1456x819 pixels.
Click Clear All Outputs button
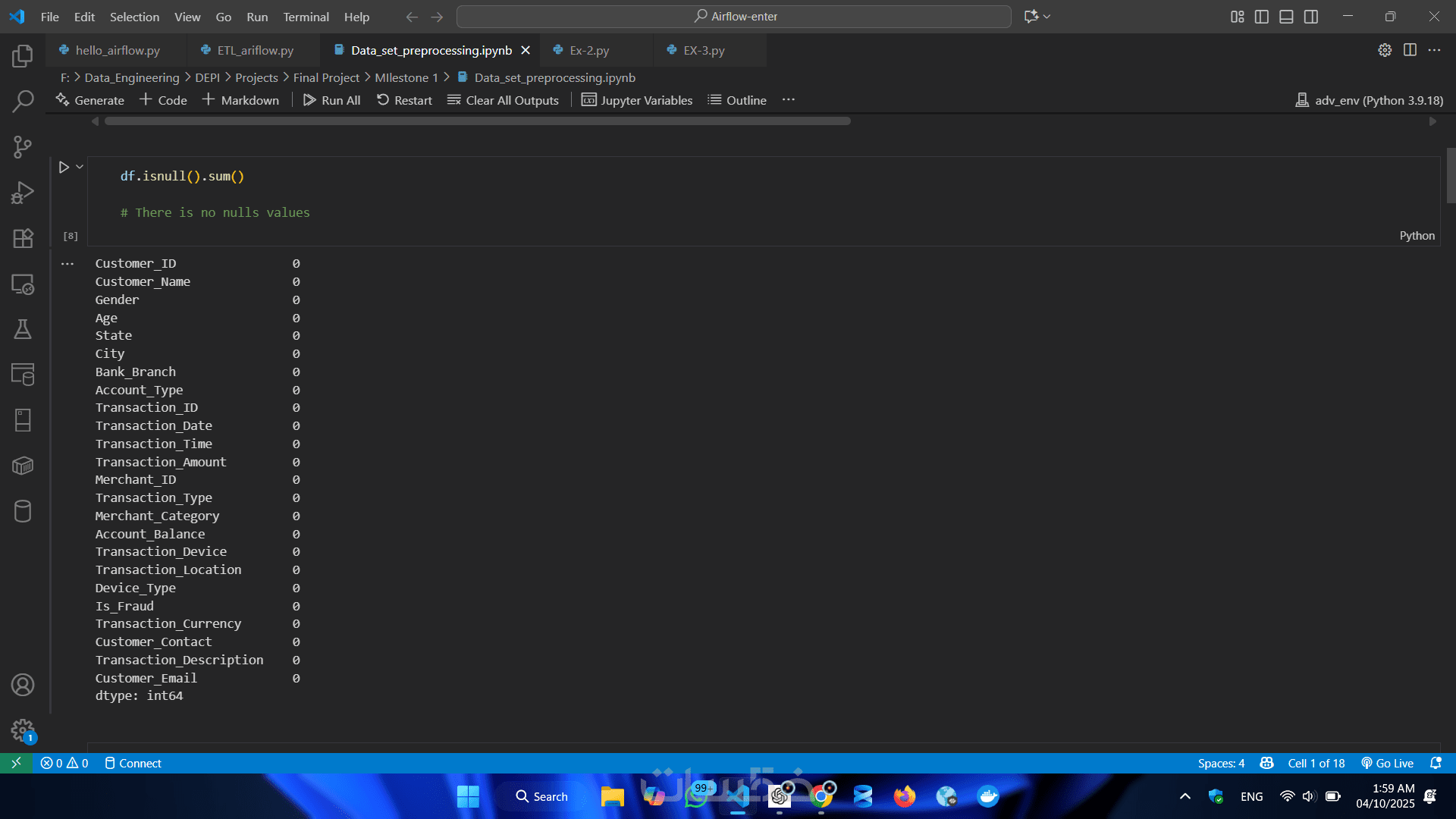click(503, 100)
